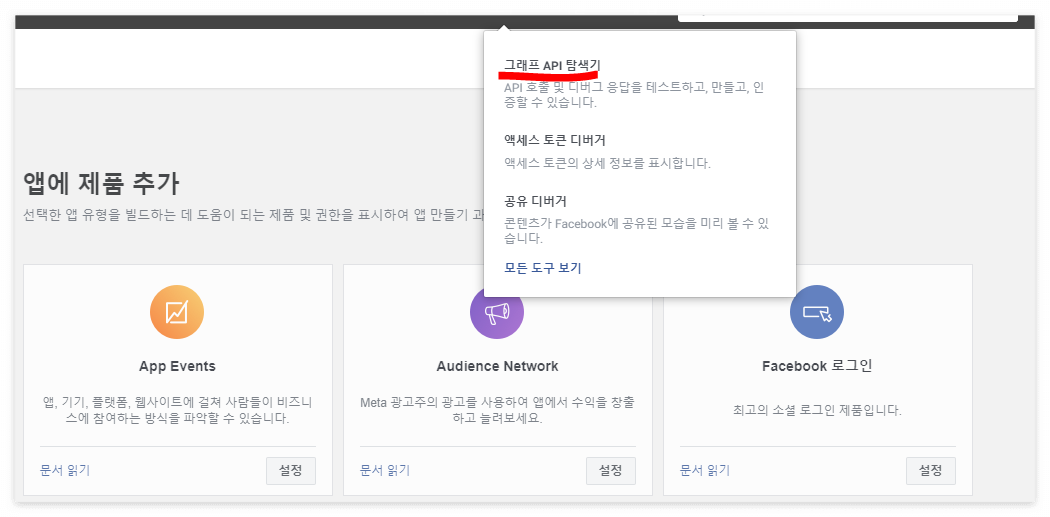
Task: Read docs link in Audience Network card
Action: pyautogui.click(x=385, y=470)
